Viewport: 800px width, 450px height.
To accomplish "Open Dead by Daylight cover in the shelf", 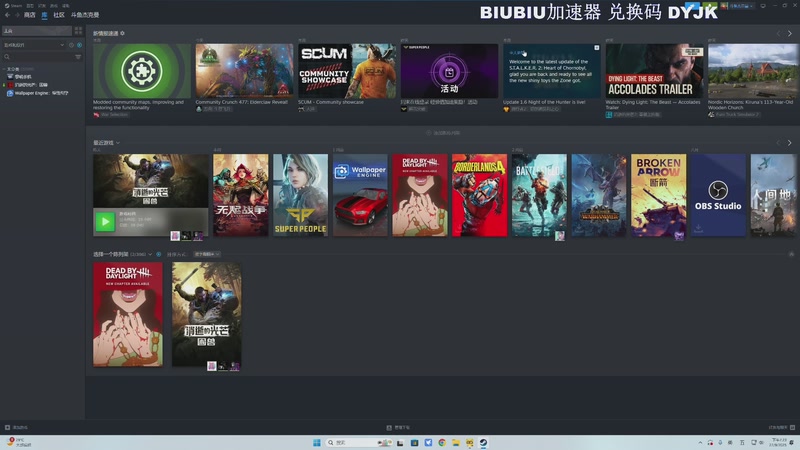I will [x=128, y=314].
